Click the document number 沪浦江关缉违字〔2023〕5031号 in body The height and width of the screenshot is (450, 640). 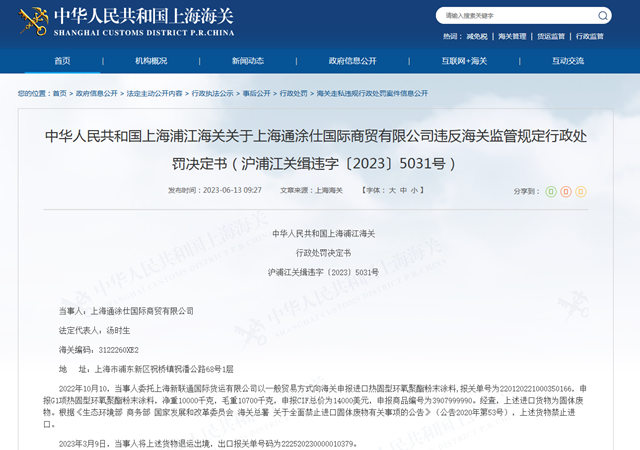(x=323, y=272)
